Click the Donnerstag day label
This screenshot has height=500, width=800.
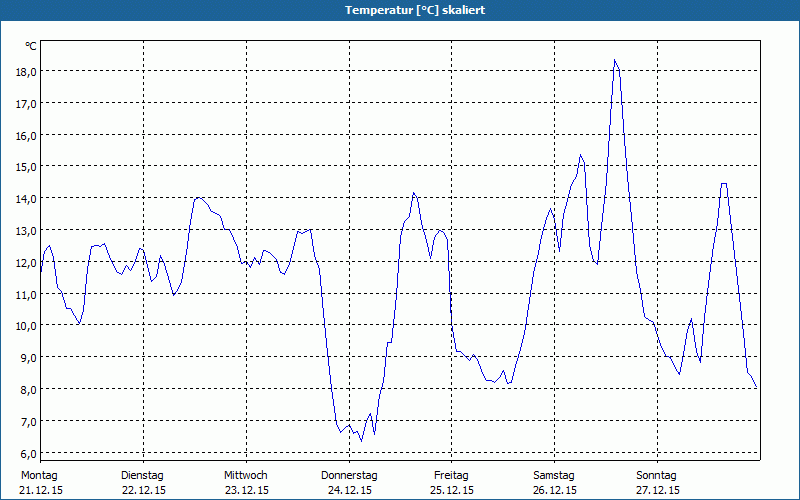coord(349,476)
